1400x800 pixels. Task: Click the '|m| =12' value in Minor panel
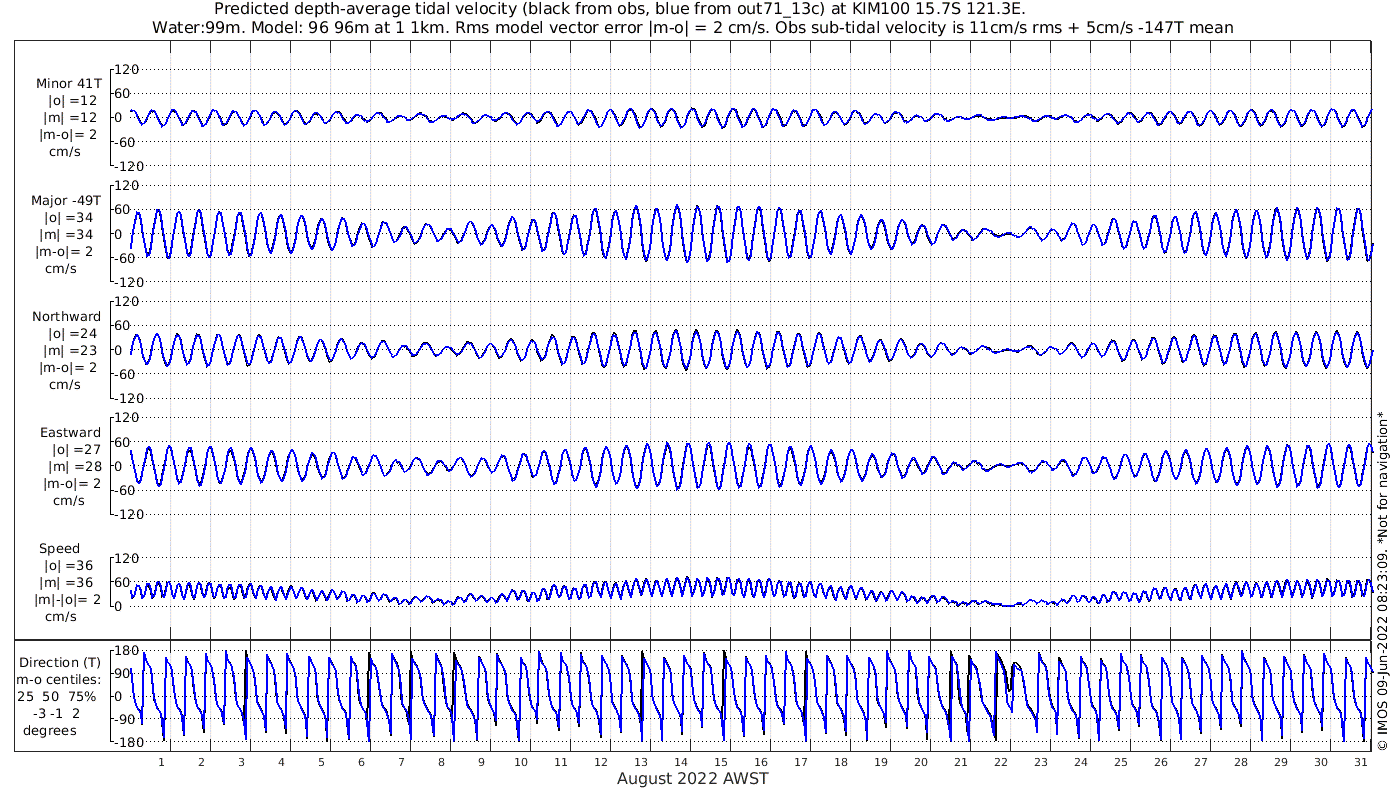click(x=71, y=118)
